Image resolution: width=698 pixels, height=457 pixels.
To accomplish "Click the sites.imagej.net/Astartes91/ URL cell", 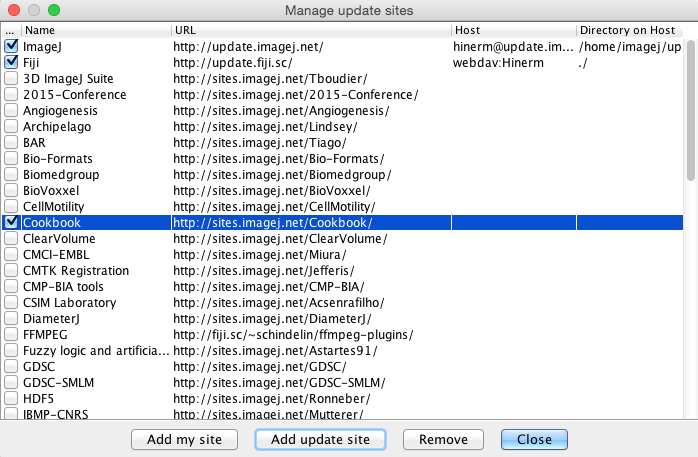I will point(312,351).
